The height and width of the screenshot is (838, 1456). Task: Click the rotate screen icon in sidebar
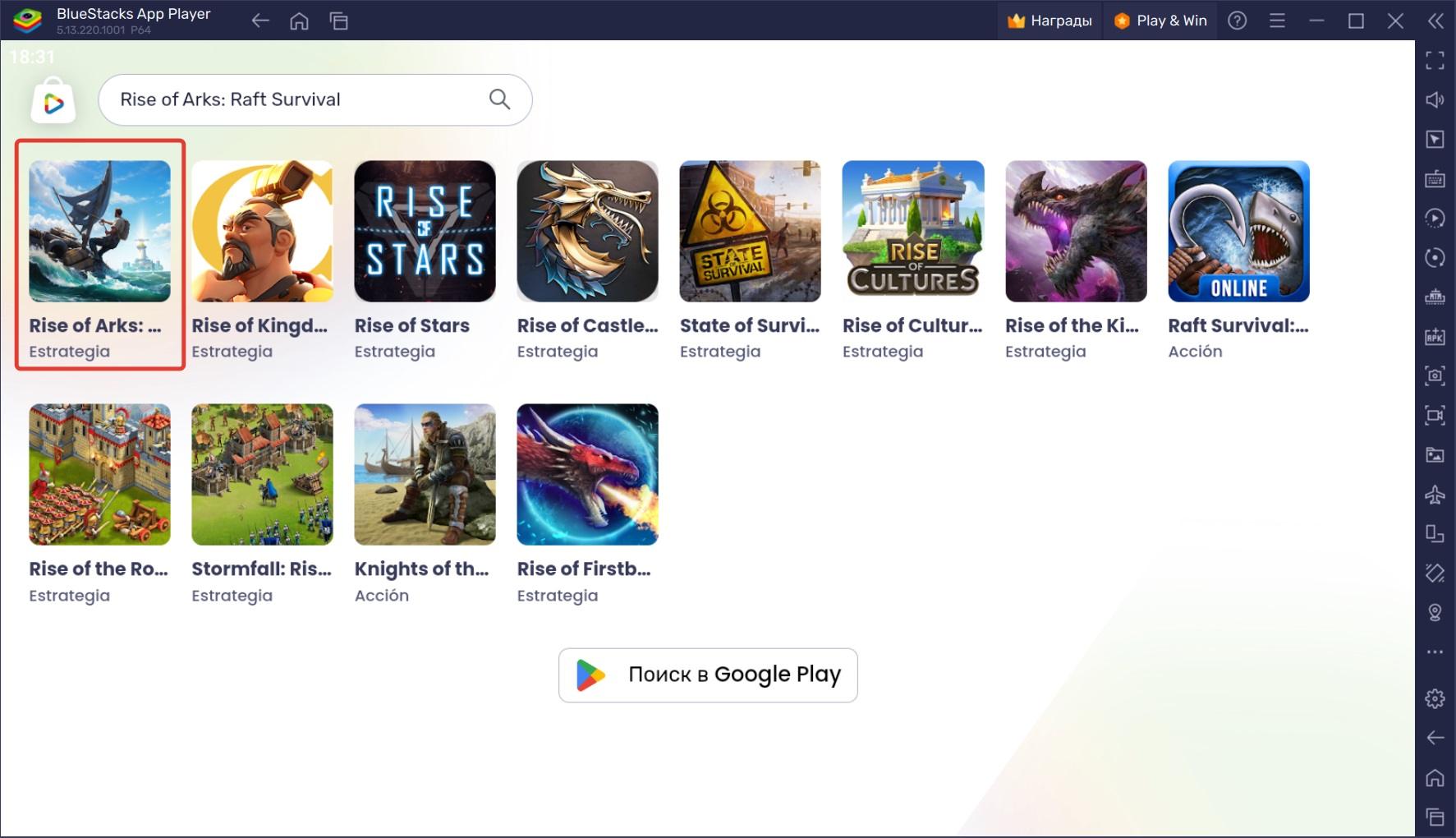1435,533
